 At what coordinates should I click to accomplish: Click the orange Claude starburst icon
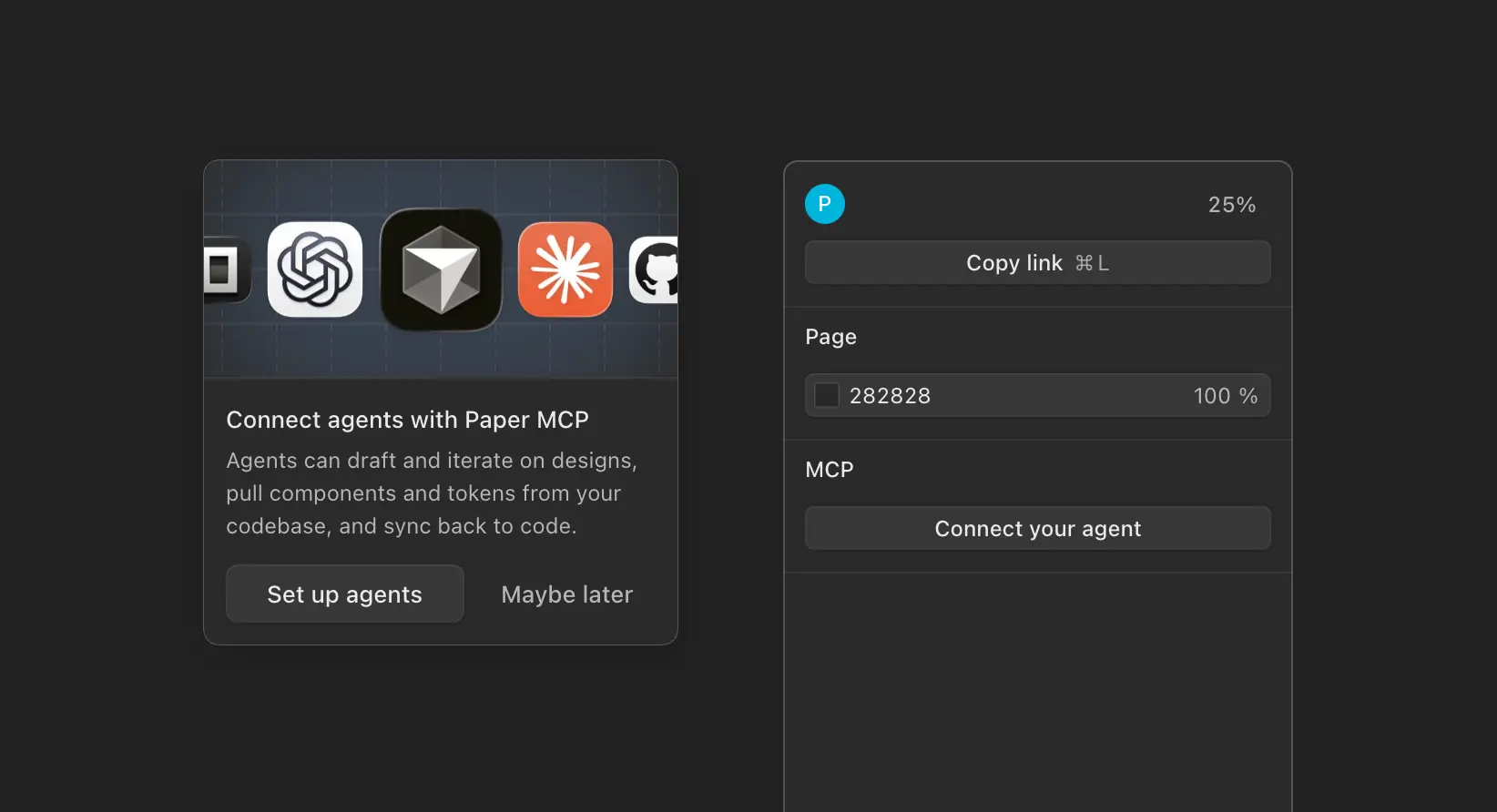pyautogui.click(x=565, y=269)
